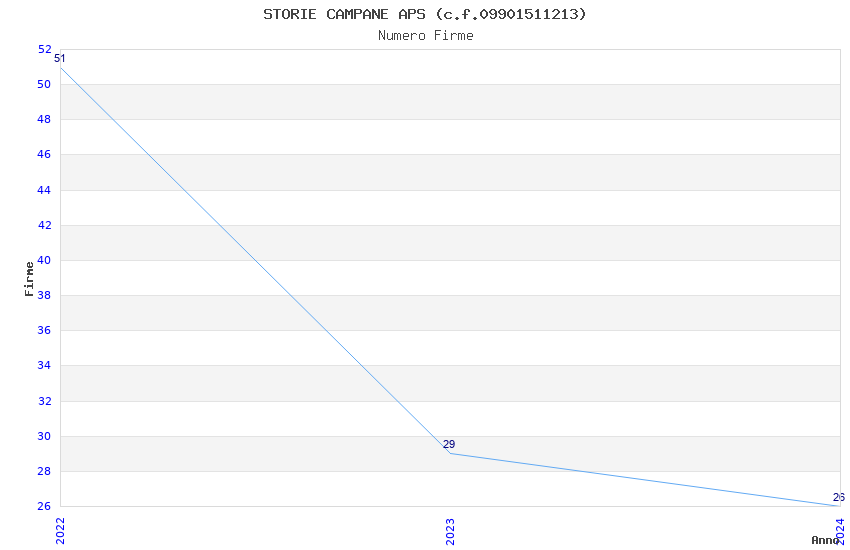
Task: Click the y-axis value 52
Action: [x=44, y=49]
